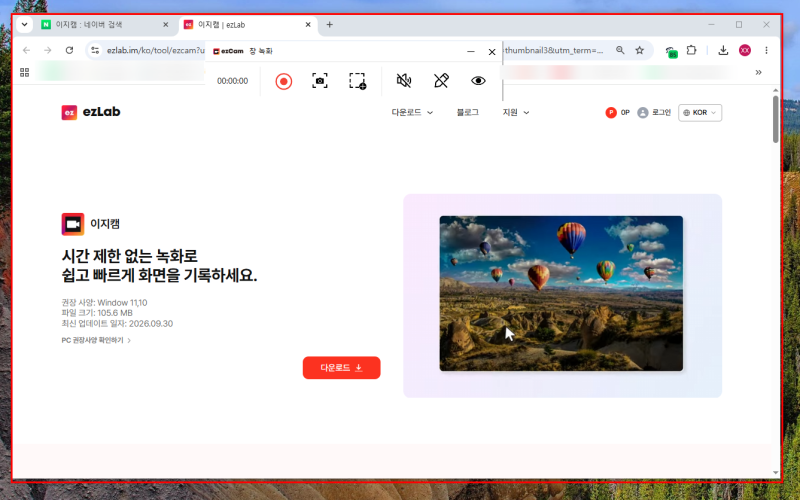Open the 블로그 navigation link
Screen dimensions: 800x500
tap(467, 112)
